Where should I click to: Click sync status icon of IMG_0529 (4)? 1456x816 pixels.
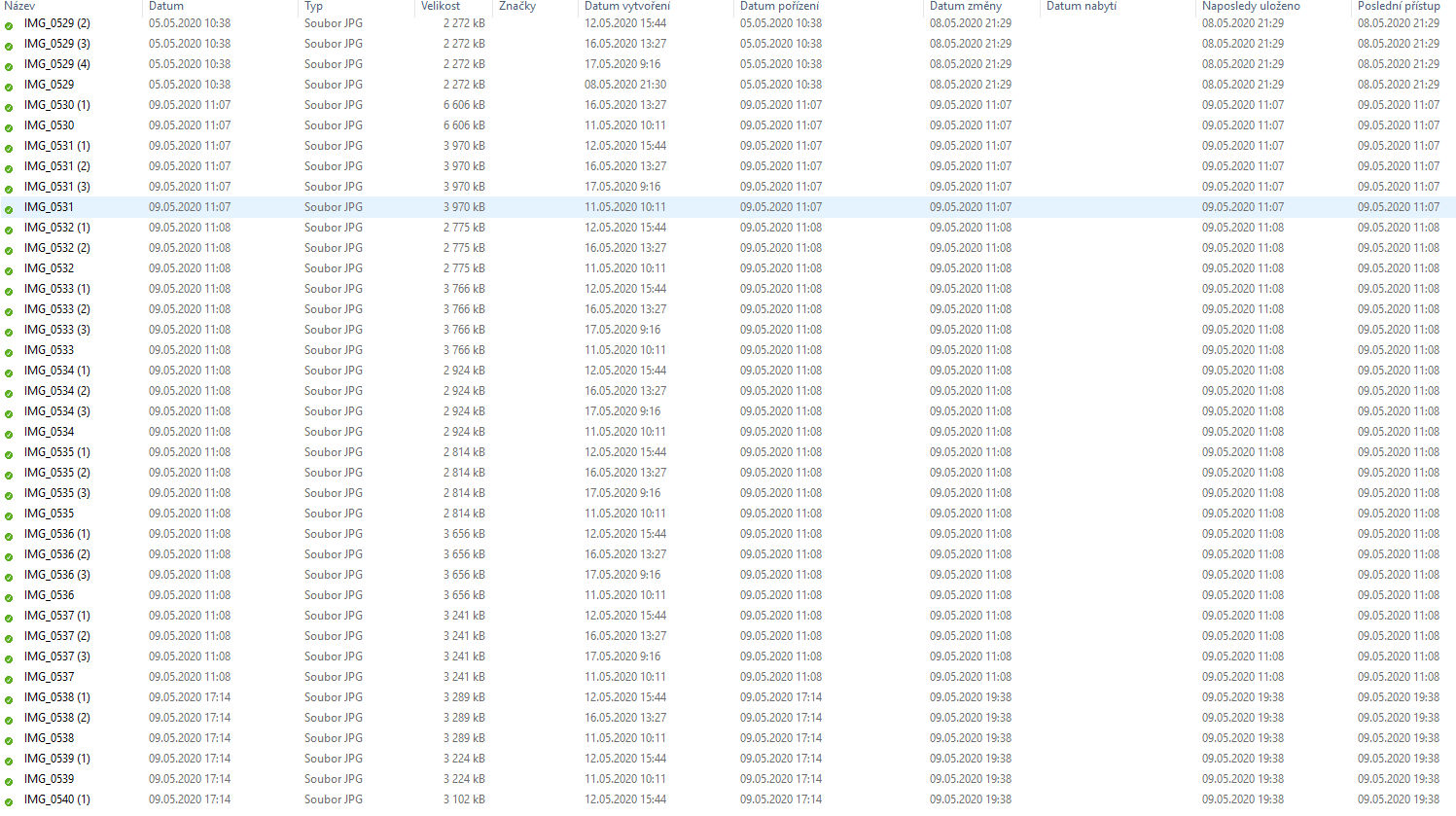tap(9, 65)
